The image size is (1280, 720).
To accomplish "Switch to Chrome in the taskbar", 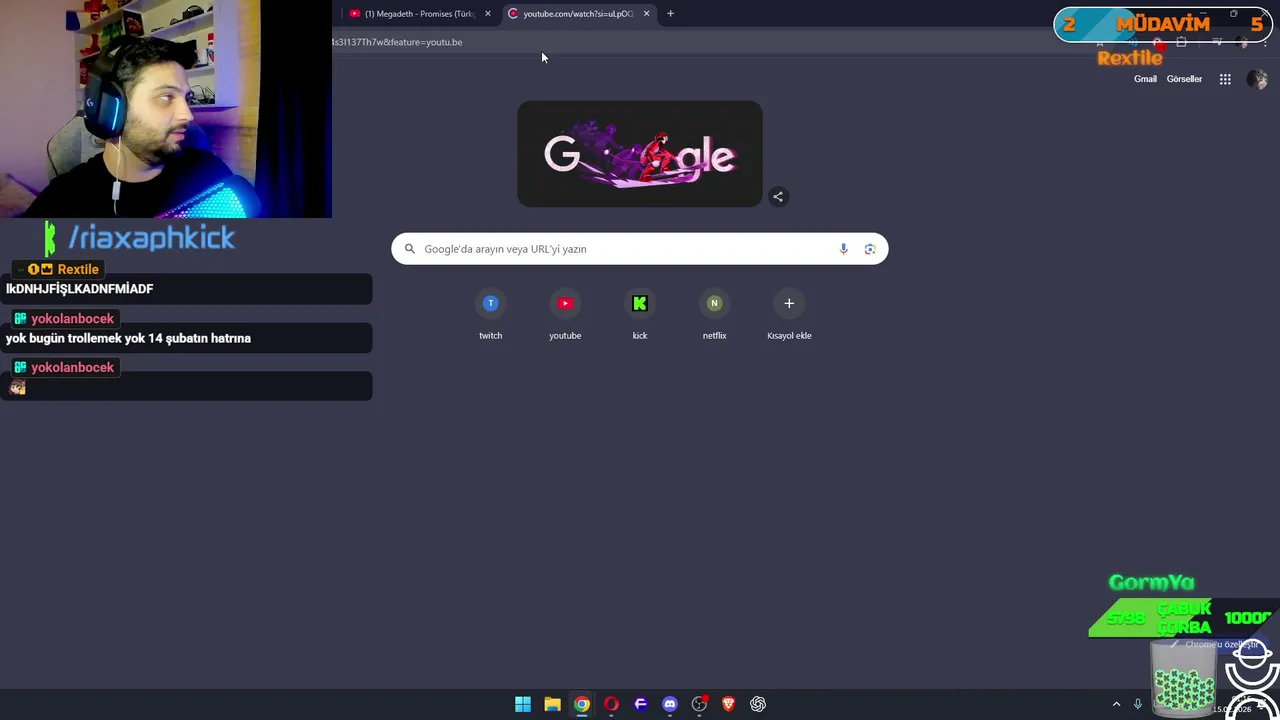I will point(582,704).
